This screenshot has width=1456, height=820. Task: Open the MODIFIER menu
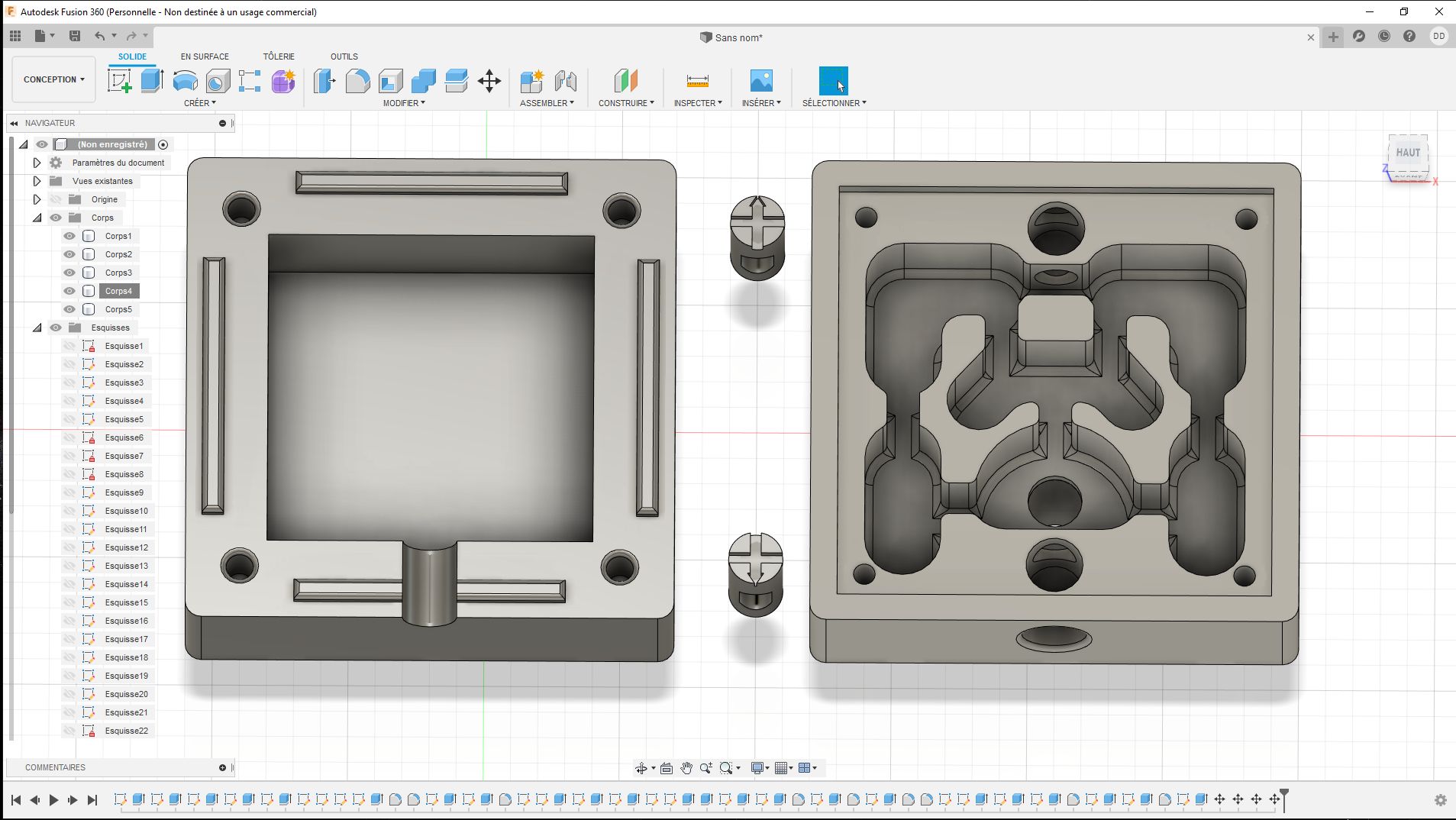tap(404, 103)
